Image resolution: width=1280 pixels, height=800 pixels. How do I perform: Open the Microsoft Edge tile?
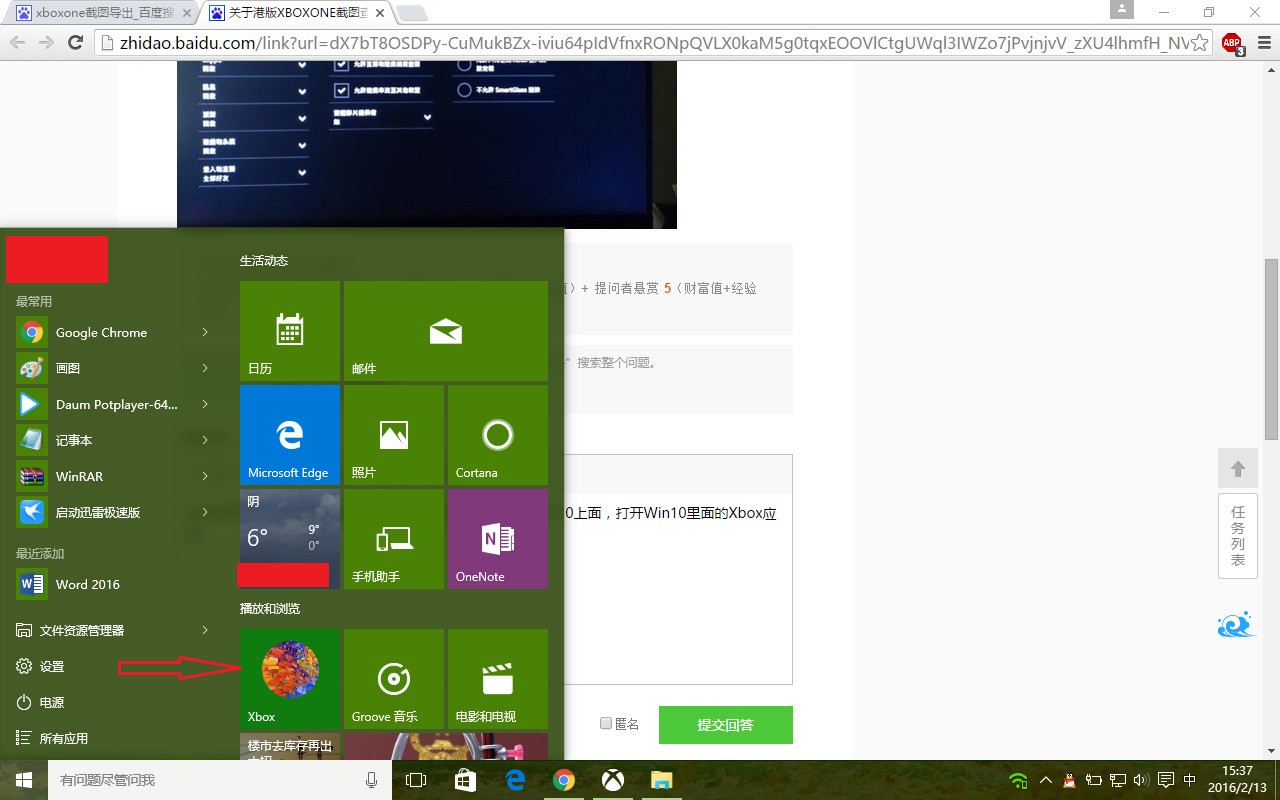[290, 435]
